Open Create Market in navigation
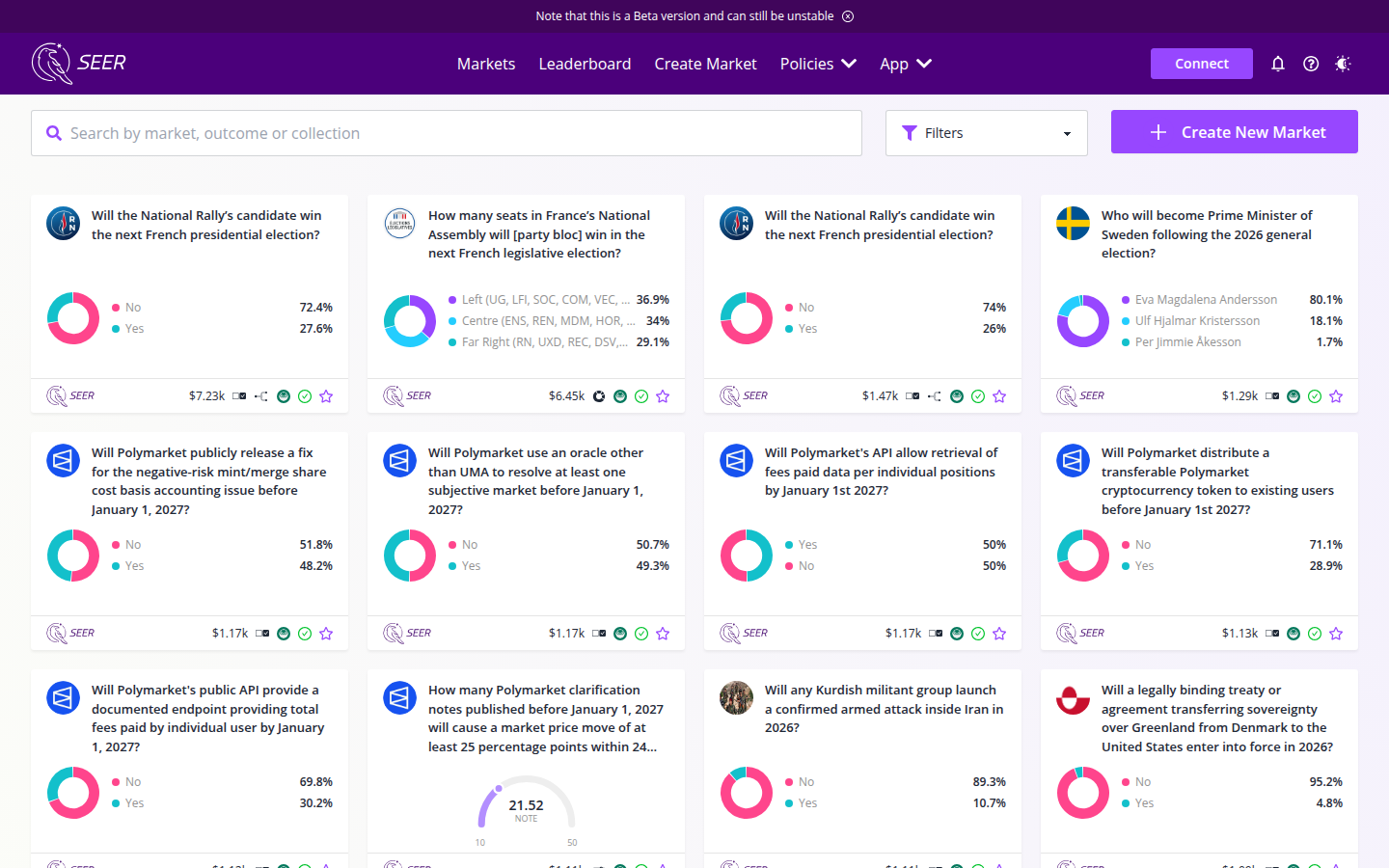Image resolution: width=1389 pixels, height=868 pixels. pyautogui.click(x=705, y=64)
